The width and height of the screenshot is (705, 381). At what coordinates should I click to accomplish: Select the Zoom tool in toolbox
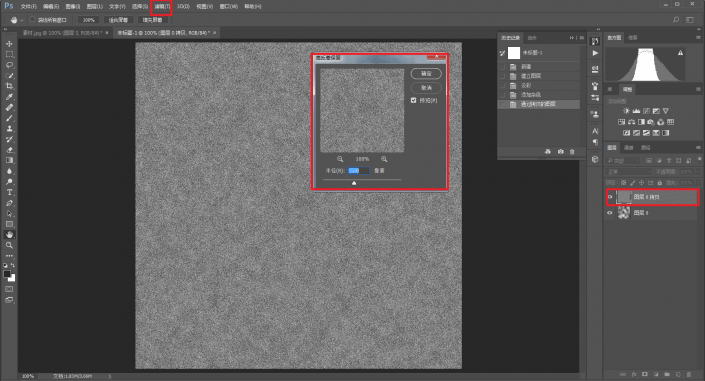9,245
